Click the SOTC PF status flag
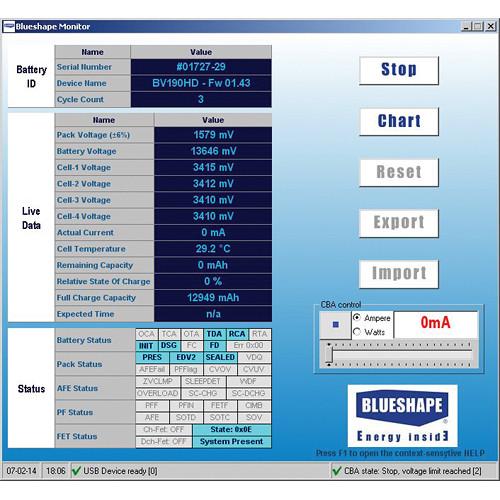The image size is (500, 500). click(220, 417)
